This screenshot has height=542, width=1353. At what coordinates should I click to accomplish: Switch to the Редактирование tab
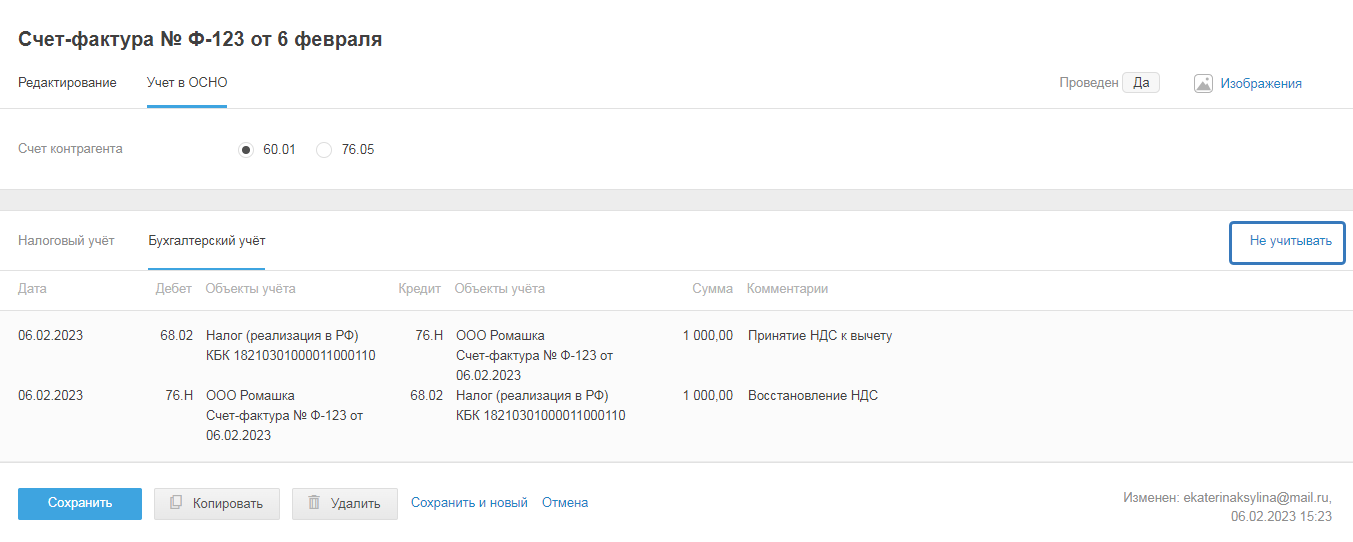point(67,83)
